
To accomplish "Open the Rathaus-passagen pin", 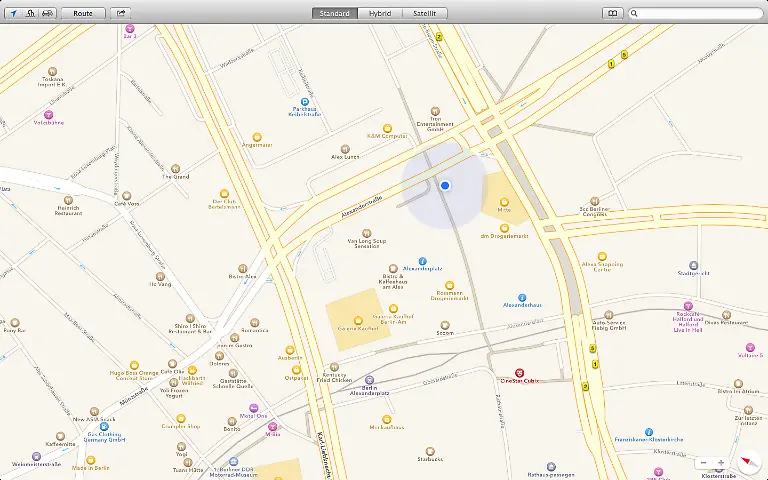I will (x=551, y=467).
